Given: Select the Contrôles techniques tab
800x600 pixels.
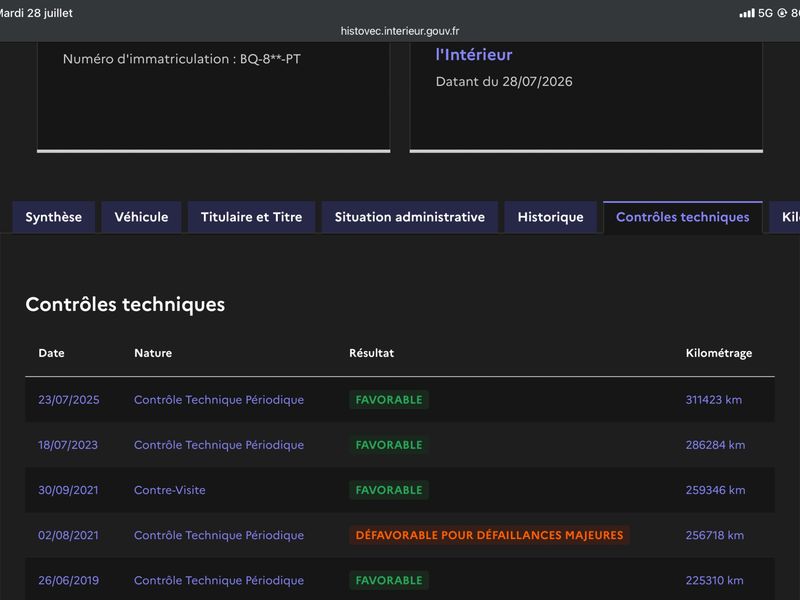Looking at the screenshot, I should (683, 217).
